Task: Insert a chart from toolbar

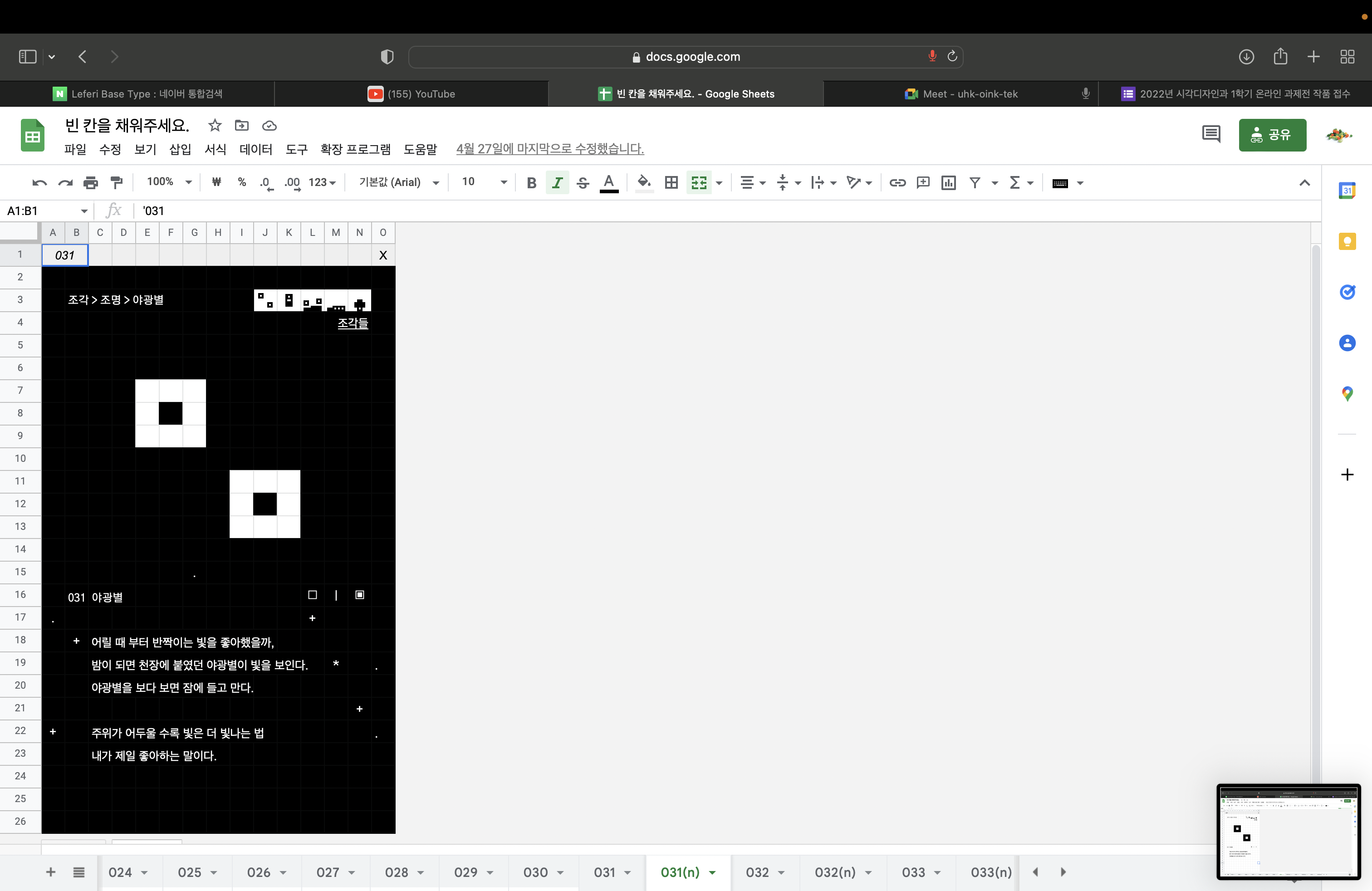Action: (948, 183)
